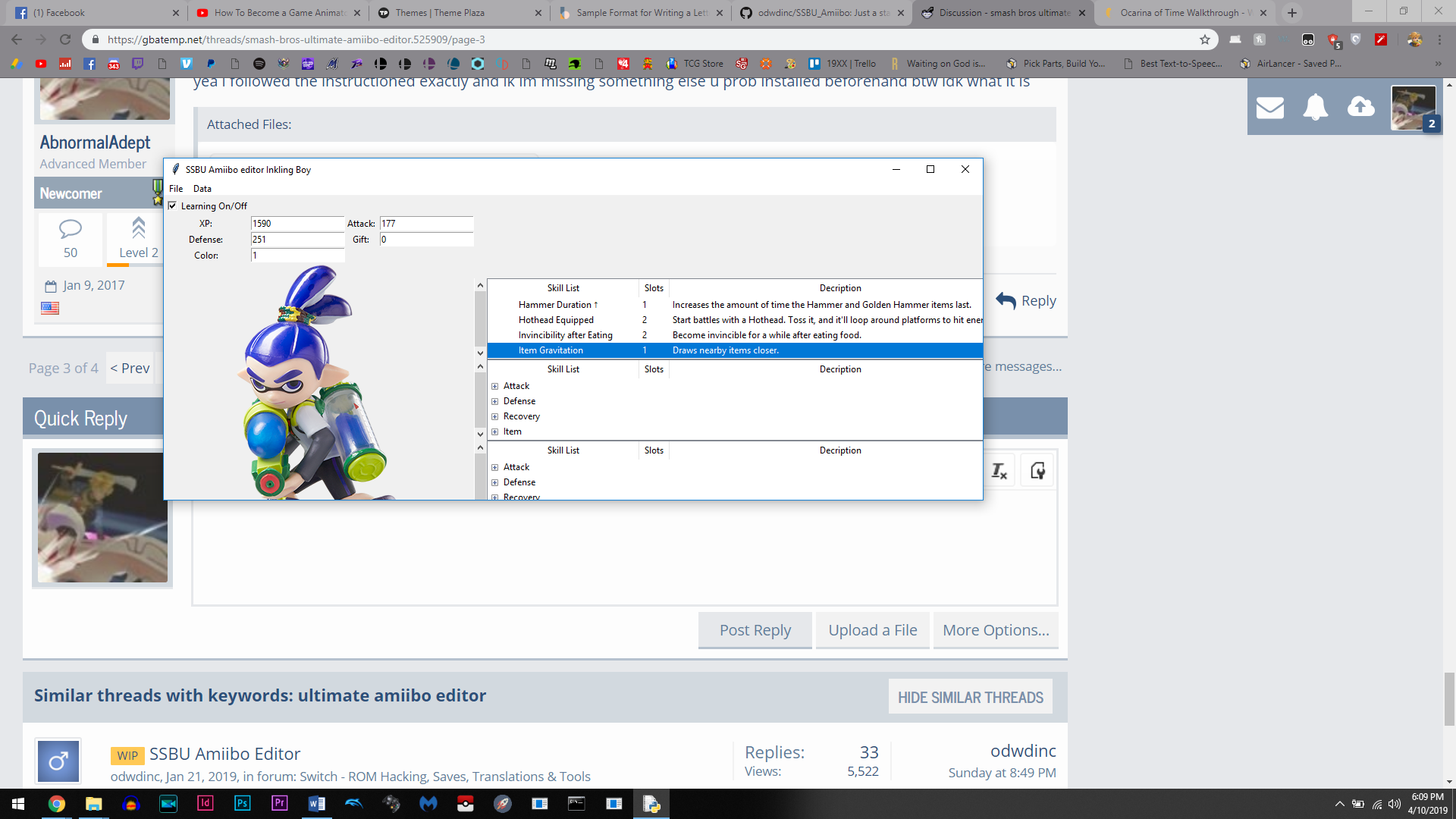Open the PayPal bookmark
Screen dimensions: 1456x819
pyautogui.click(x=211, y=64)
